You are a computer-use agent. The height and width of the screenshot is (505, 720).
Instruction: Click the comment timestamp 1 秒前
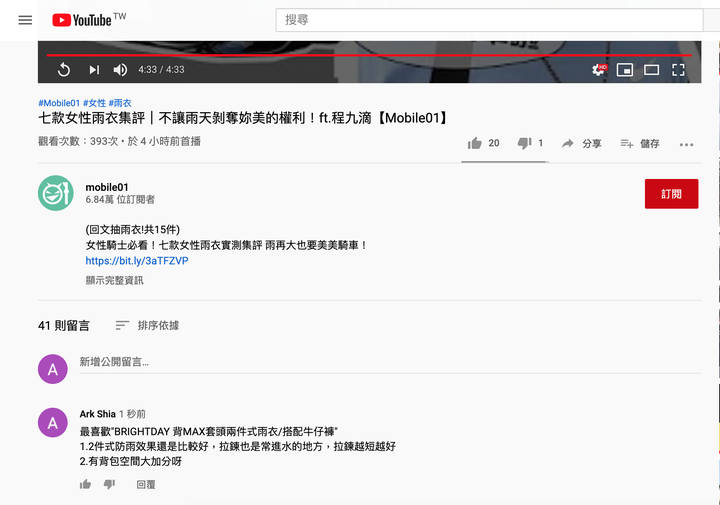[132, 414]
